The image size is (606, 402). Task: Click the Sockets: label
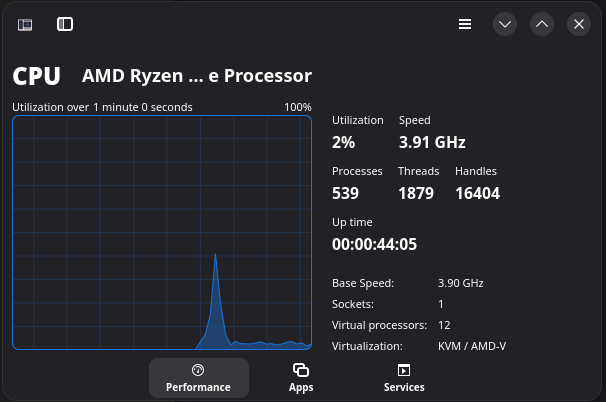pos(352,304)
